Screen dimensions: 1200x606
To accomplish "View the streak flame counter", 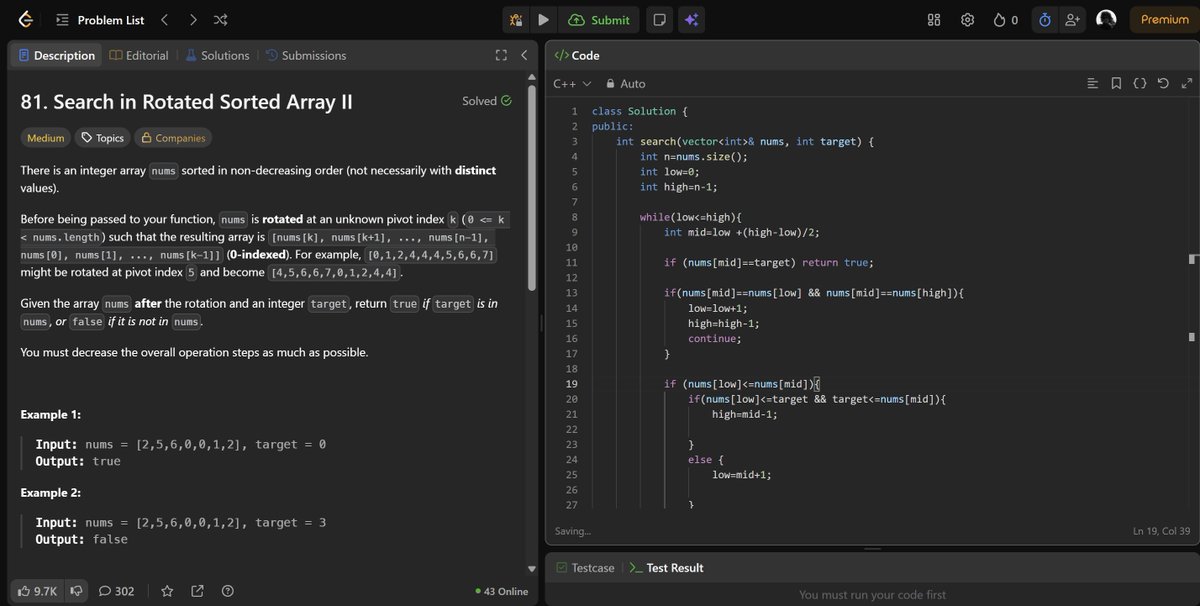I will click(1005, 20).
